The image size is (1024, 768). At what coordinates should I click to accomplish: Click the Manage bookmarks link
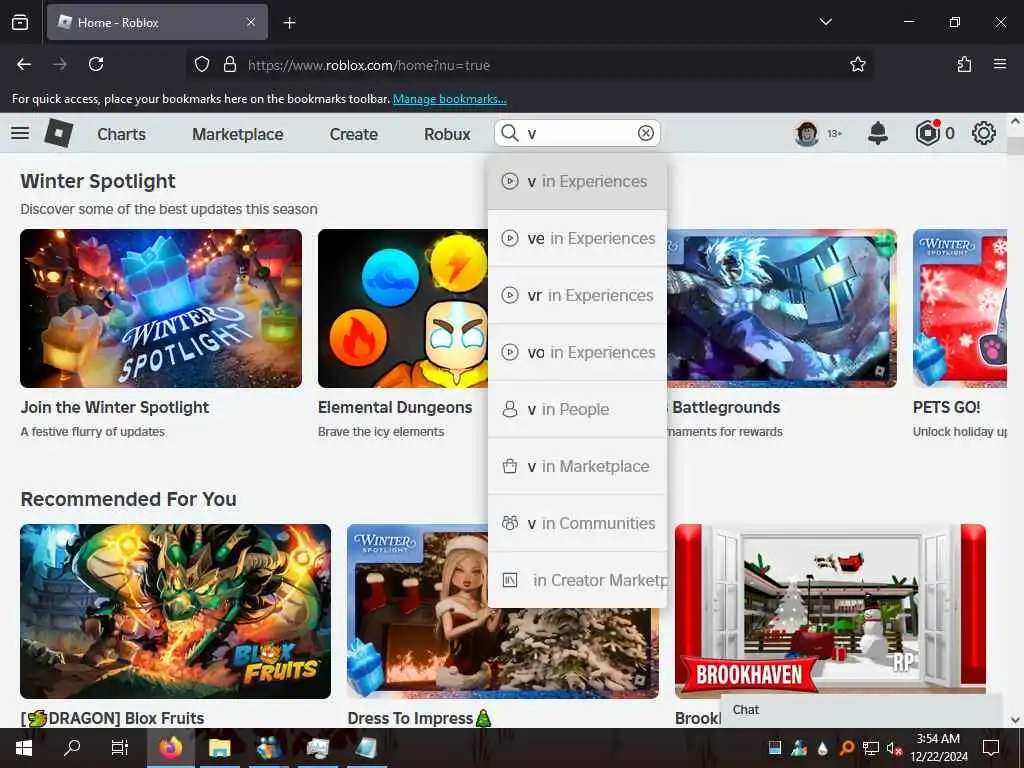[x=449, y=99]
